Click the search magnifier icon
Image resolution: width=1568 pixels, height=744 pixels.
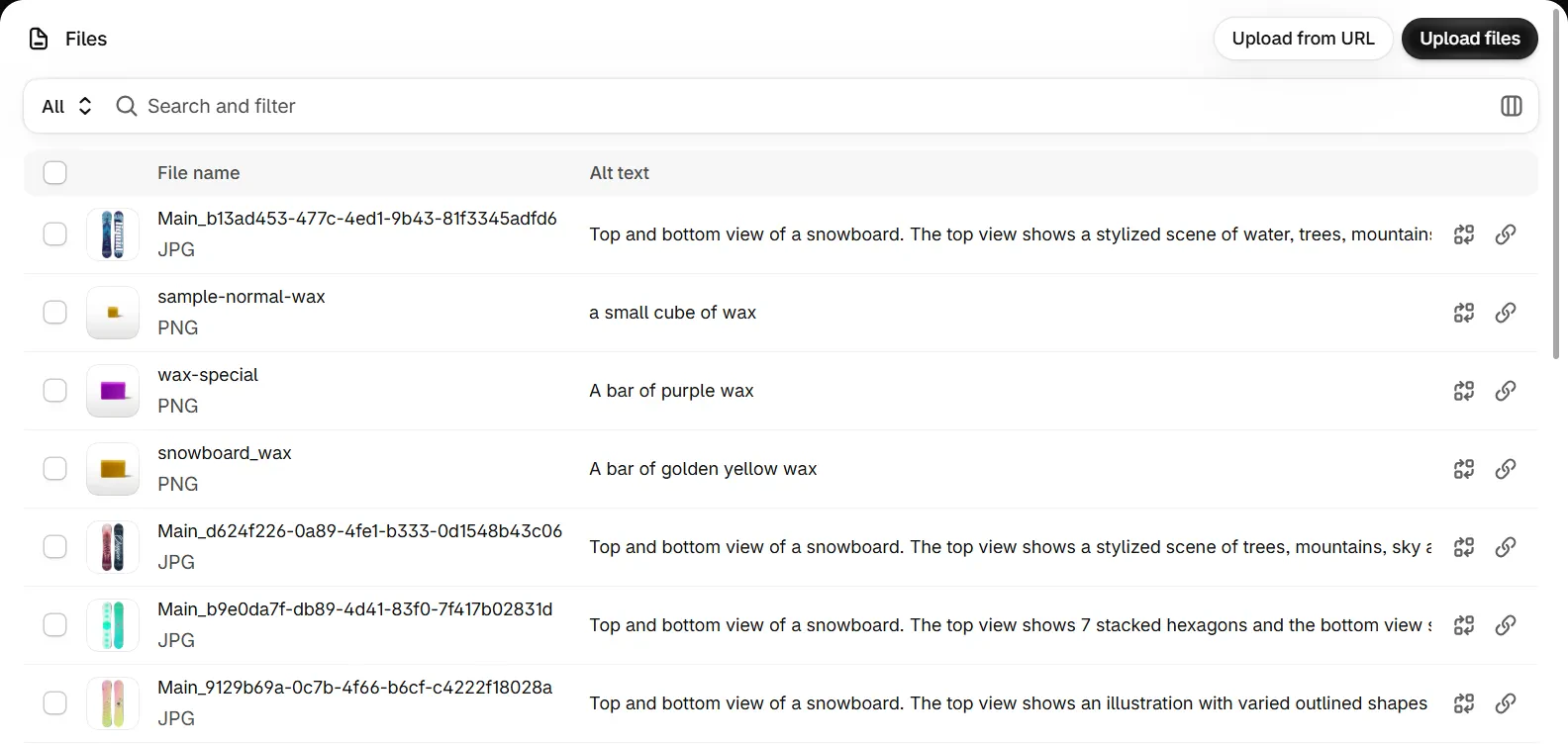126,106
